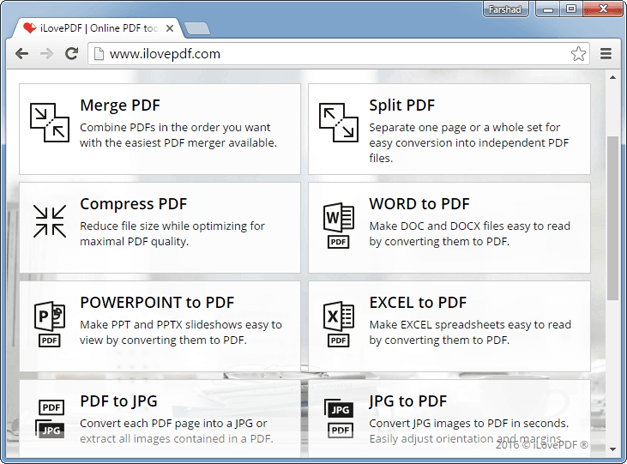Click the POWERPOINT to PDF icon
The image size is (627, 464).
(50, 324)
